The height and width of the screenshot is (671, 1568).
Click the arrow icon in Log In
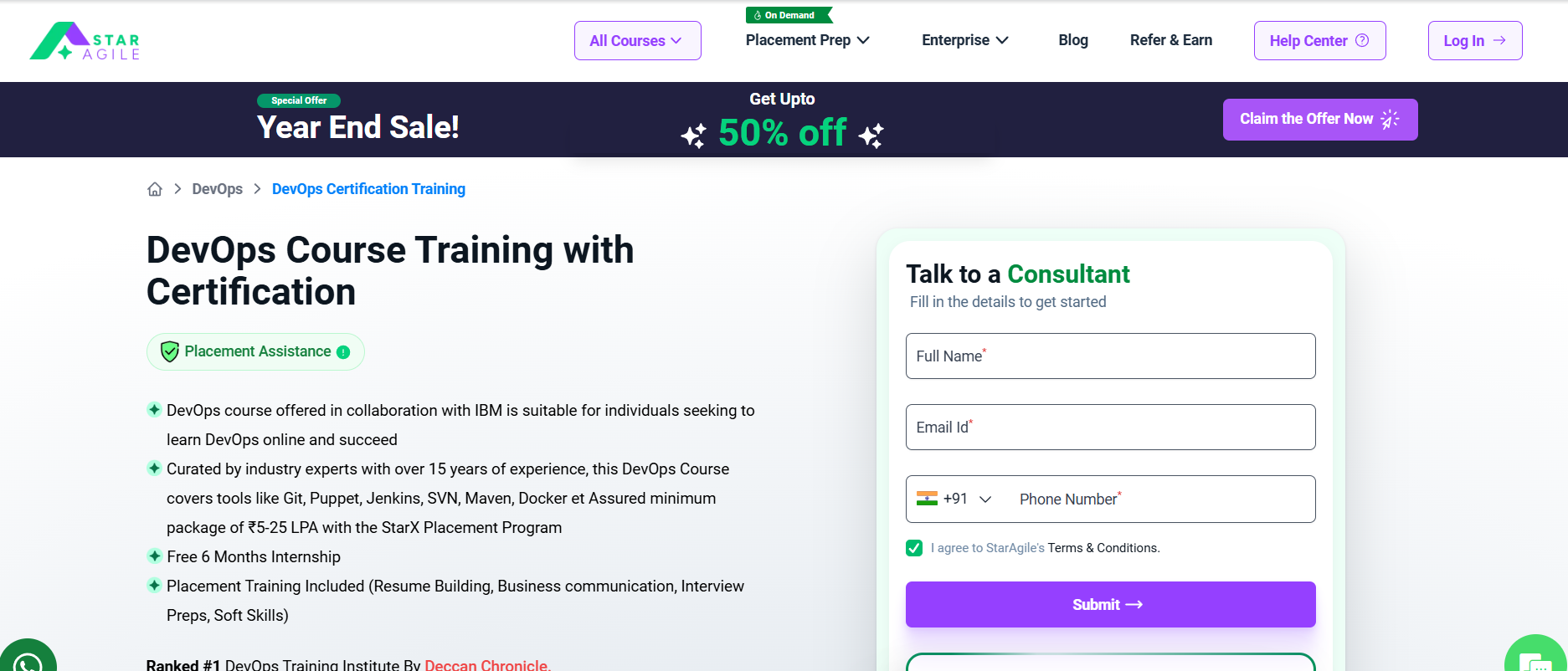click(1499, 40)
